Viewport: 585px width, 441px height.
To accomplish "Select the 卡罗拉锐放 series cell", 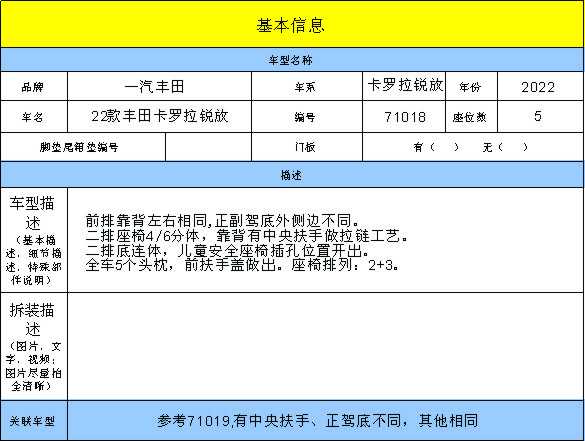I will [404, 87].
